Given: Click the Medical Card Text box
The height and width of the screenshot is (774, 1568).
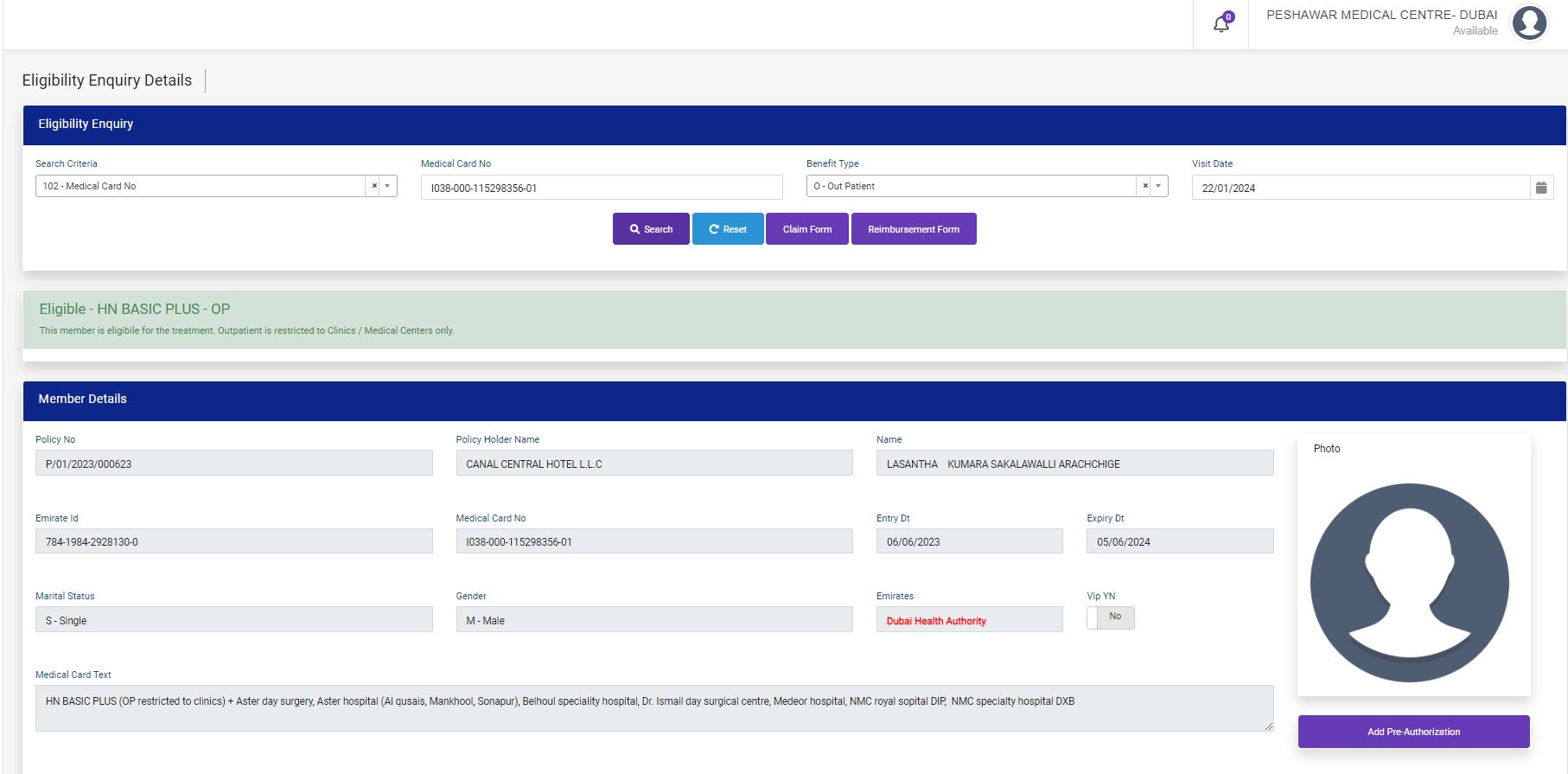Looking at the screenshot, I should 653,708.
